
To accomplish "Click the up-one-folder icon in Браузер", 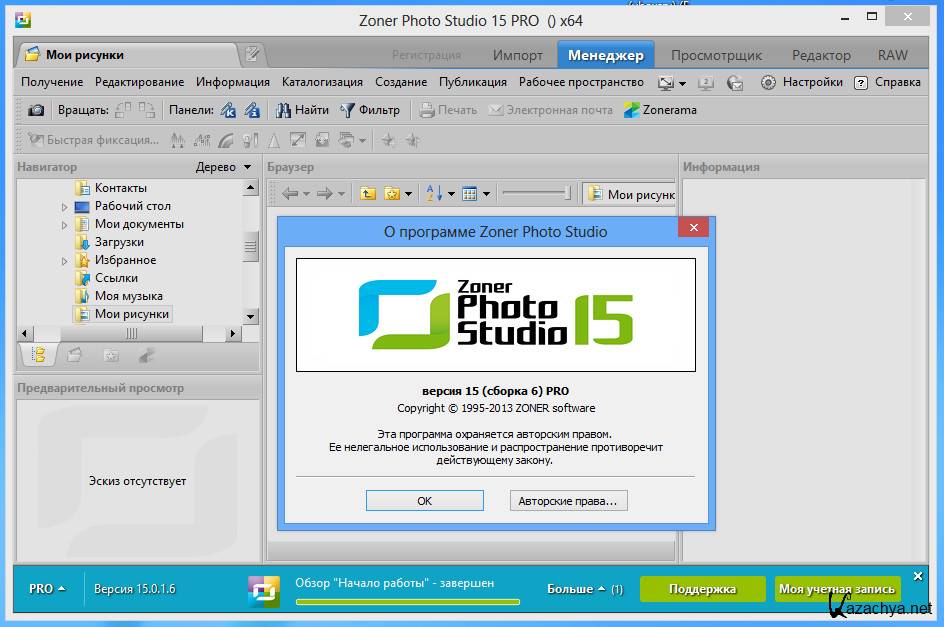I will point(367,194).
